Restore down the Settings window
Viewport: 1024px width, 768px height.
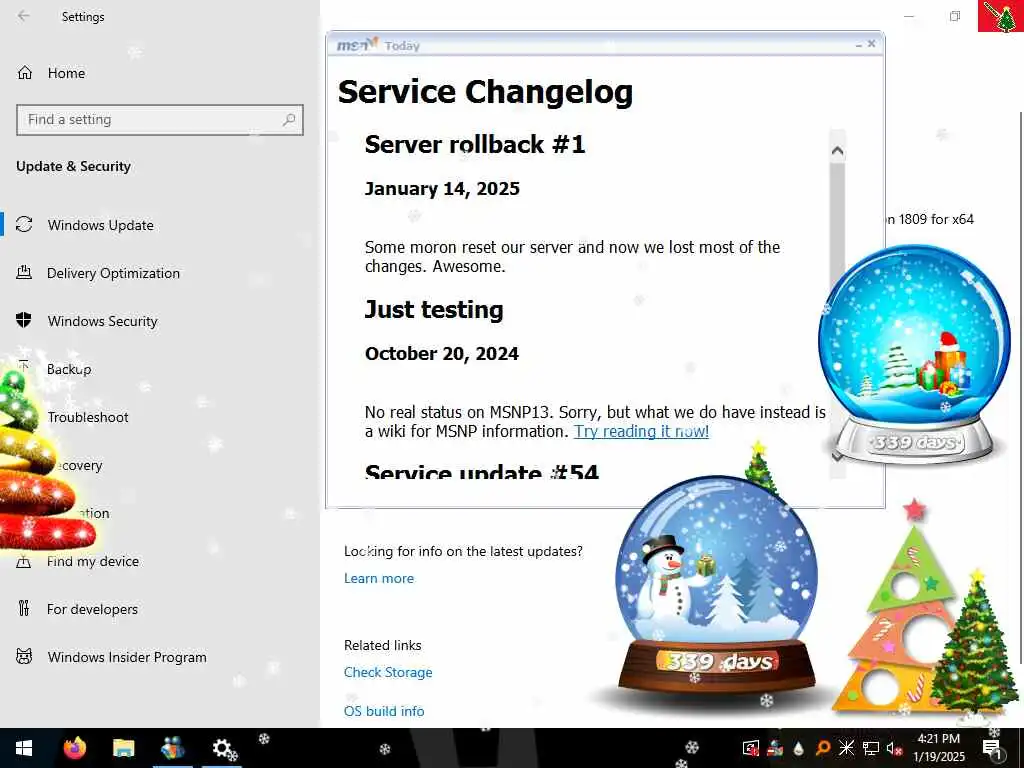955,16
